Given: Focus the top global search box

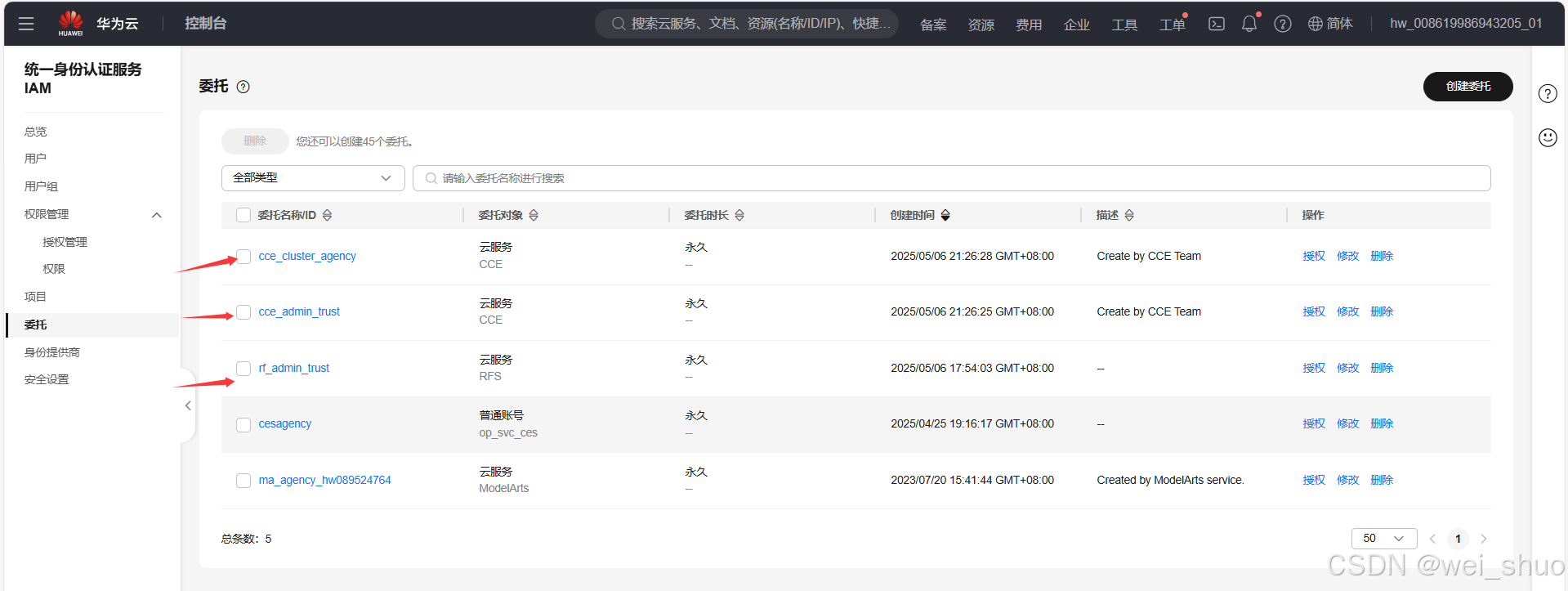Looking at the screenshot, I should [x=747, y=24].
